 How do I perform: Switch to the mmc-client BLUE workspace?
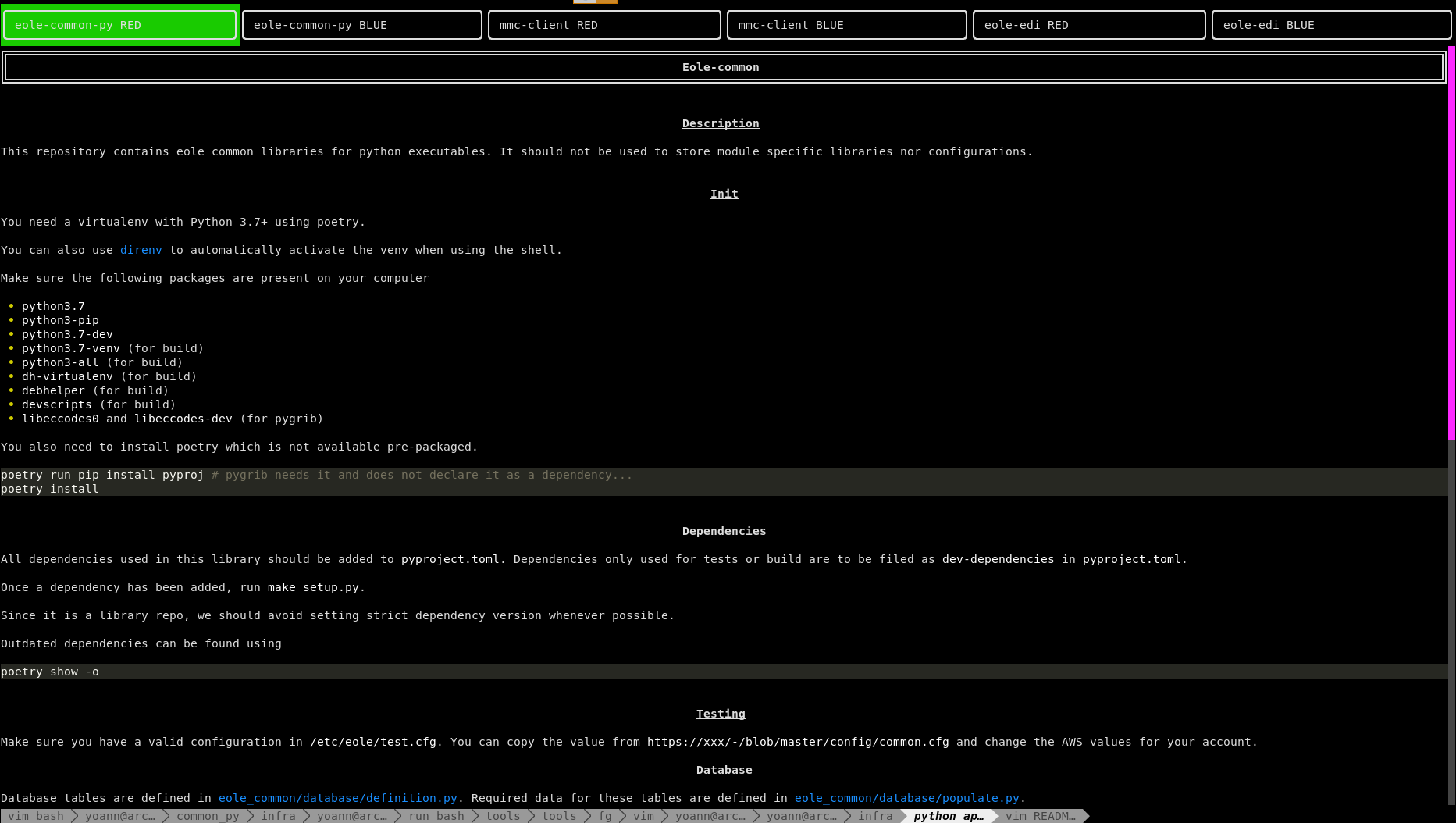(x=846, y=25)
